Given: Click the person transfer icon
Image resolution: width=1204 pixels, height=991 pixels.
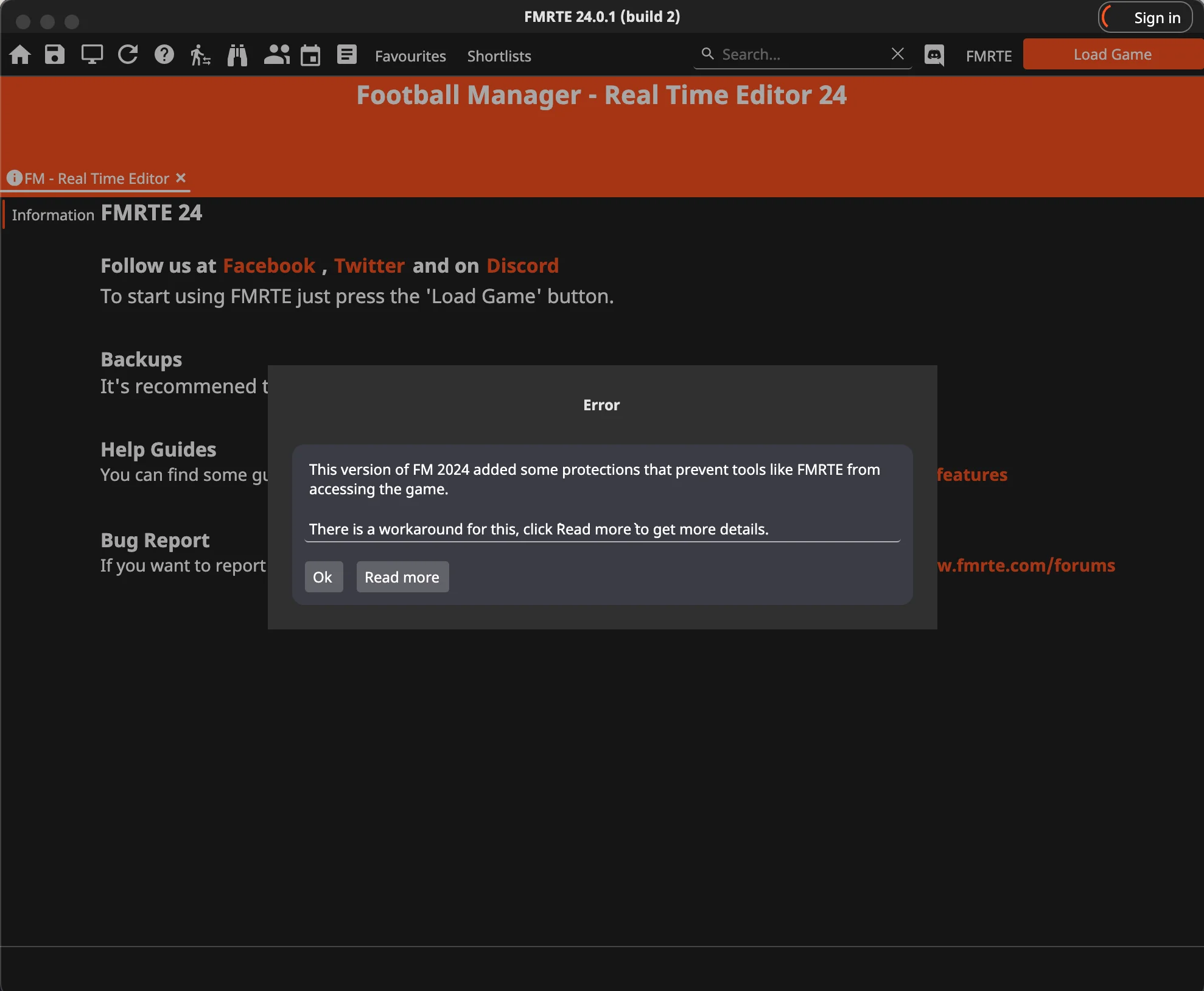Looking at the screenshot, I should (200, 55).
